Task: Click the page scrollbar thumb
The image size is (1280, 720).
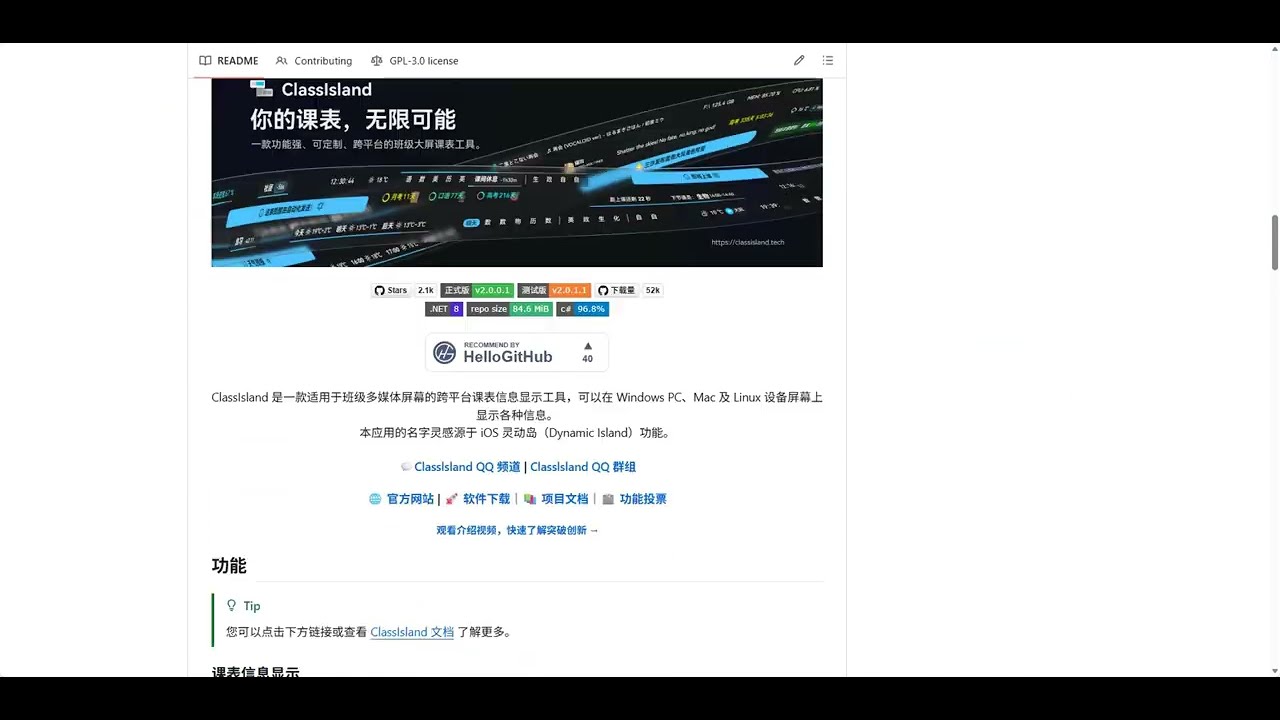Action: pos(1275,242)
